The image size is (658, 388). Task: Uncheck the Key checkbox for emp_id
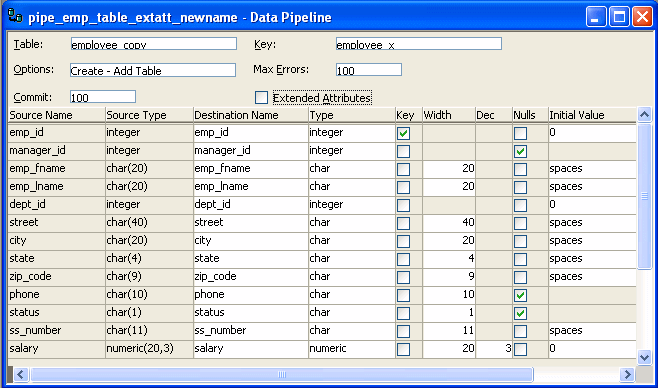pyautogui.click(x=403, y=133)
